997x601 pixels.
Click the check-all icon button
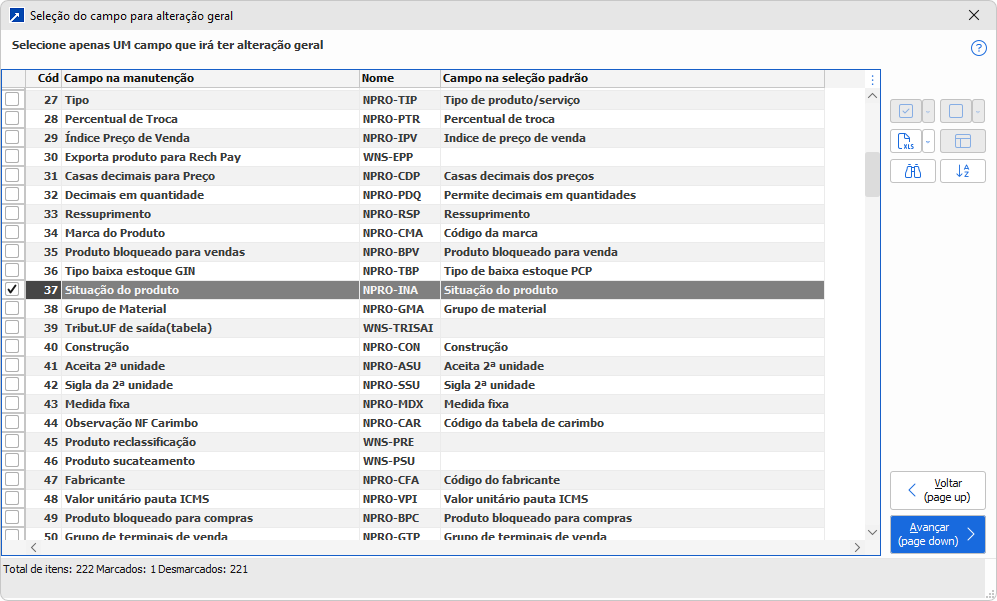(x=905, y=111)
